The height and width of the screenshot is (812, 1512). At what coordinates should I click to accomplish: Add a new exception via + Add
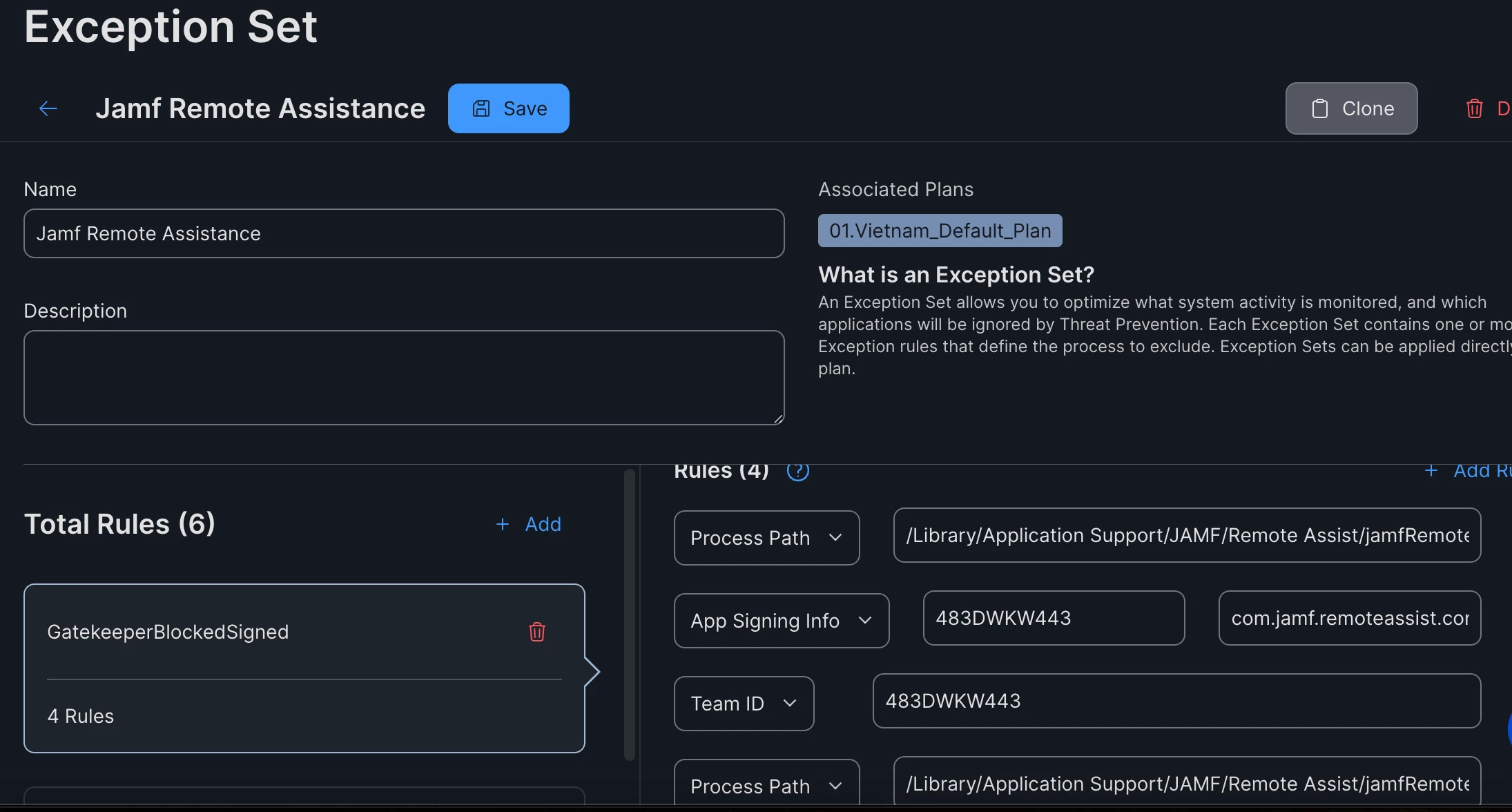[x=528, y=524]
